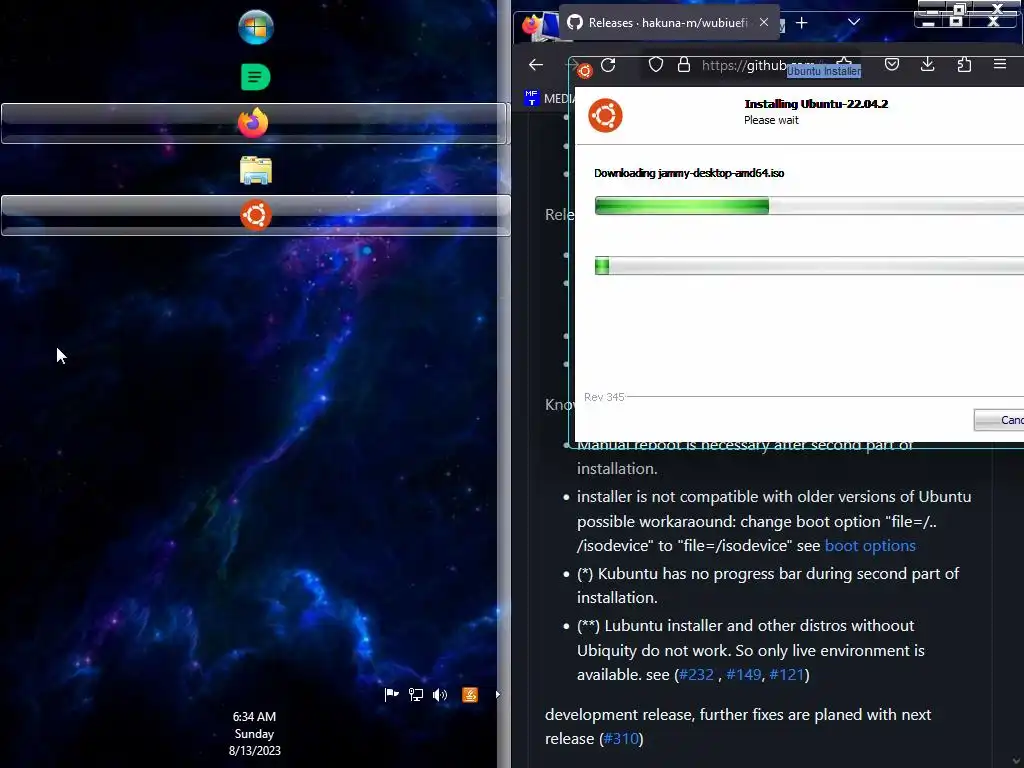Viewport: 1024px width, 768px height.
Task: Switch to Firefox in the taskbar
Action: (255, 123)
